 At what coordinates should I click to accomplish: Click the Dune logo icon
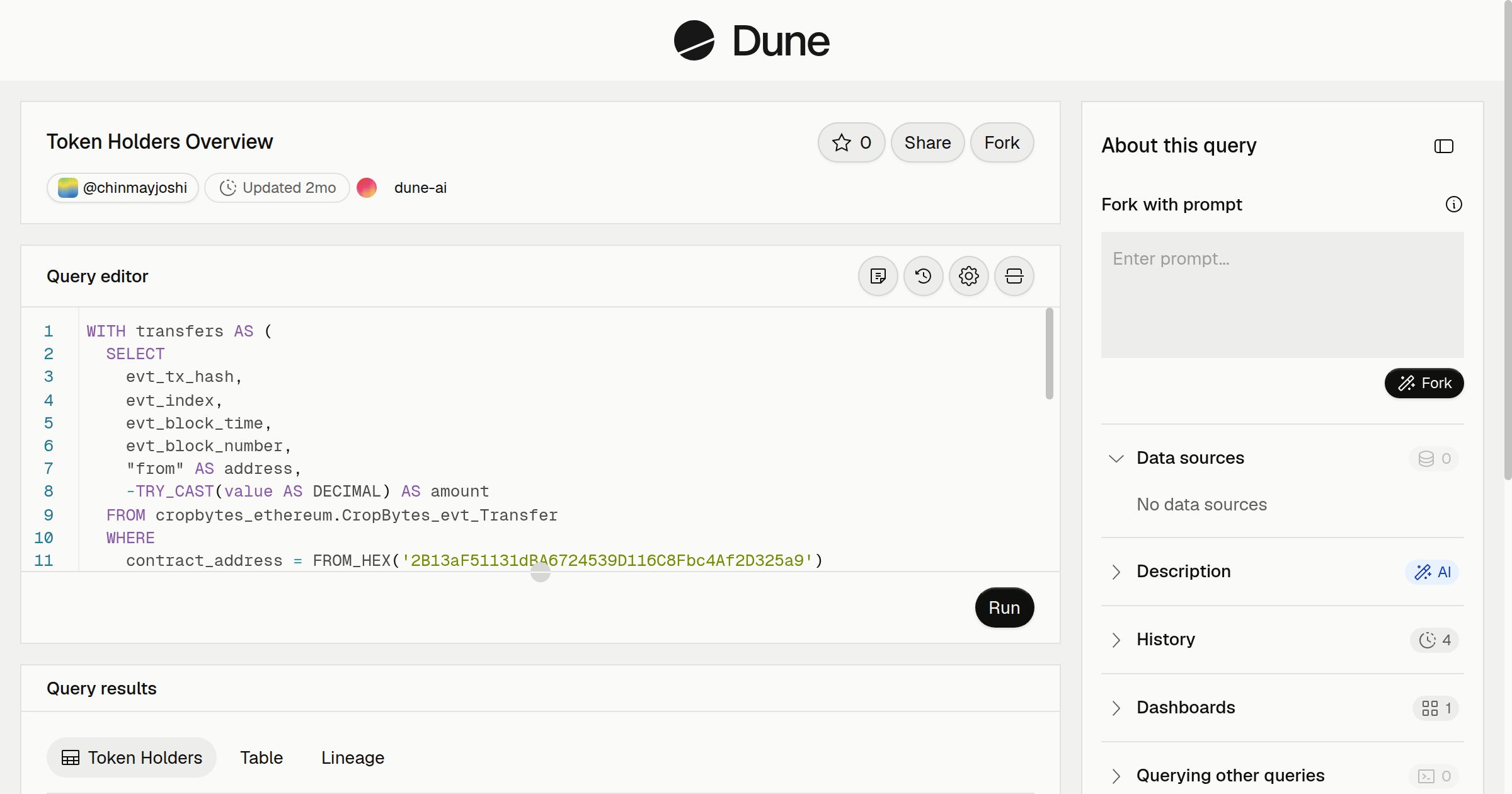[x=694, y=40]
